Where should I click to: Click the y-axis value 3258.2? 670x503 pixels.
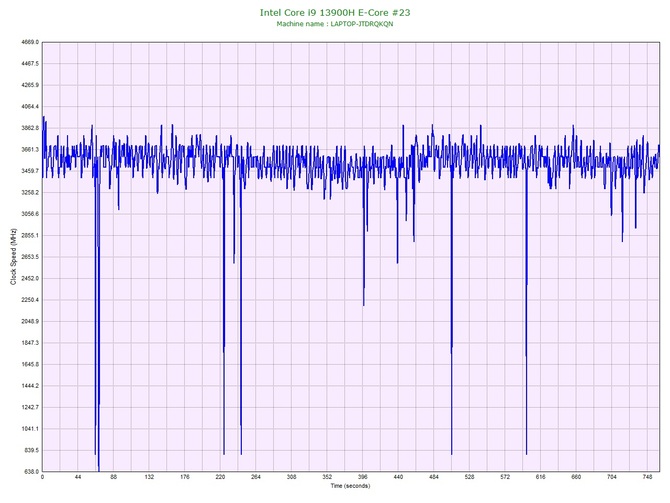(x=30, y=192)
